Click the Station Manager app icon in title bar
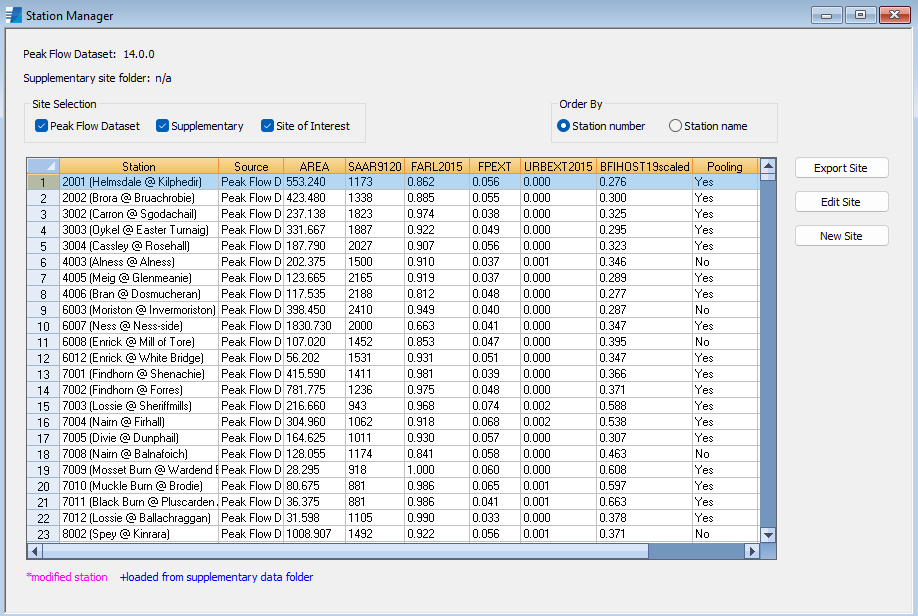This screenshot has height=616, width=918. click(x=13, y=15)
